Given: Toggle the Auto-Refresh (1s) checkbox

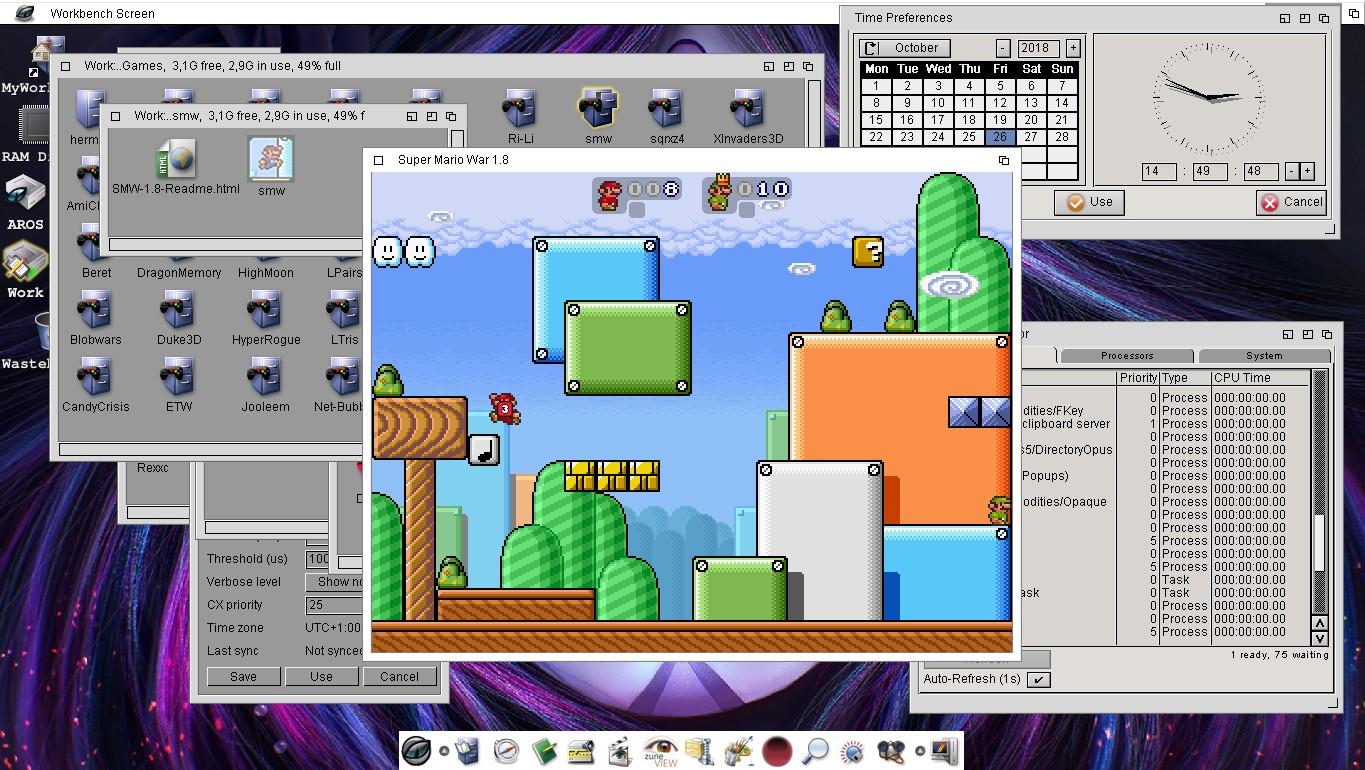Looking at the screenshot, I should (x=1039, y=680).
